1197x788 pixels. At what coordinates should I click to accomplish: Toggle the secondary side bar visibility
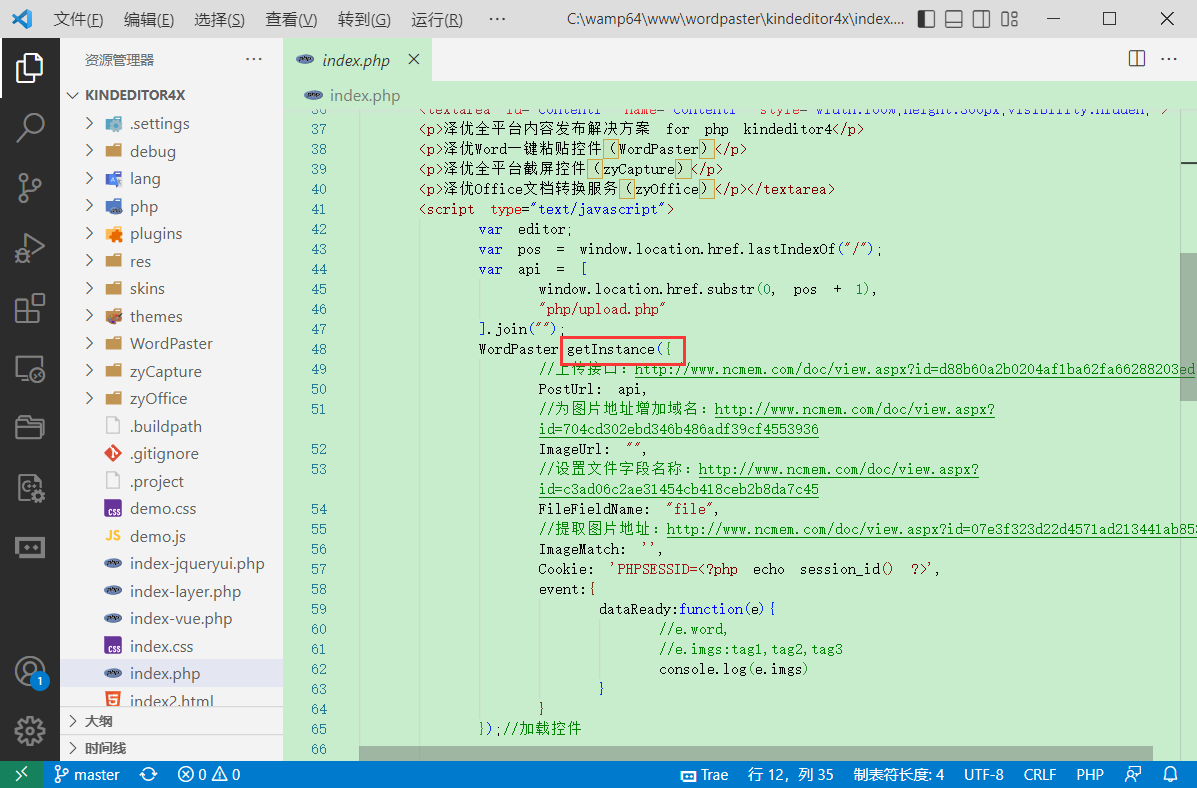(982, 19)
